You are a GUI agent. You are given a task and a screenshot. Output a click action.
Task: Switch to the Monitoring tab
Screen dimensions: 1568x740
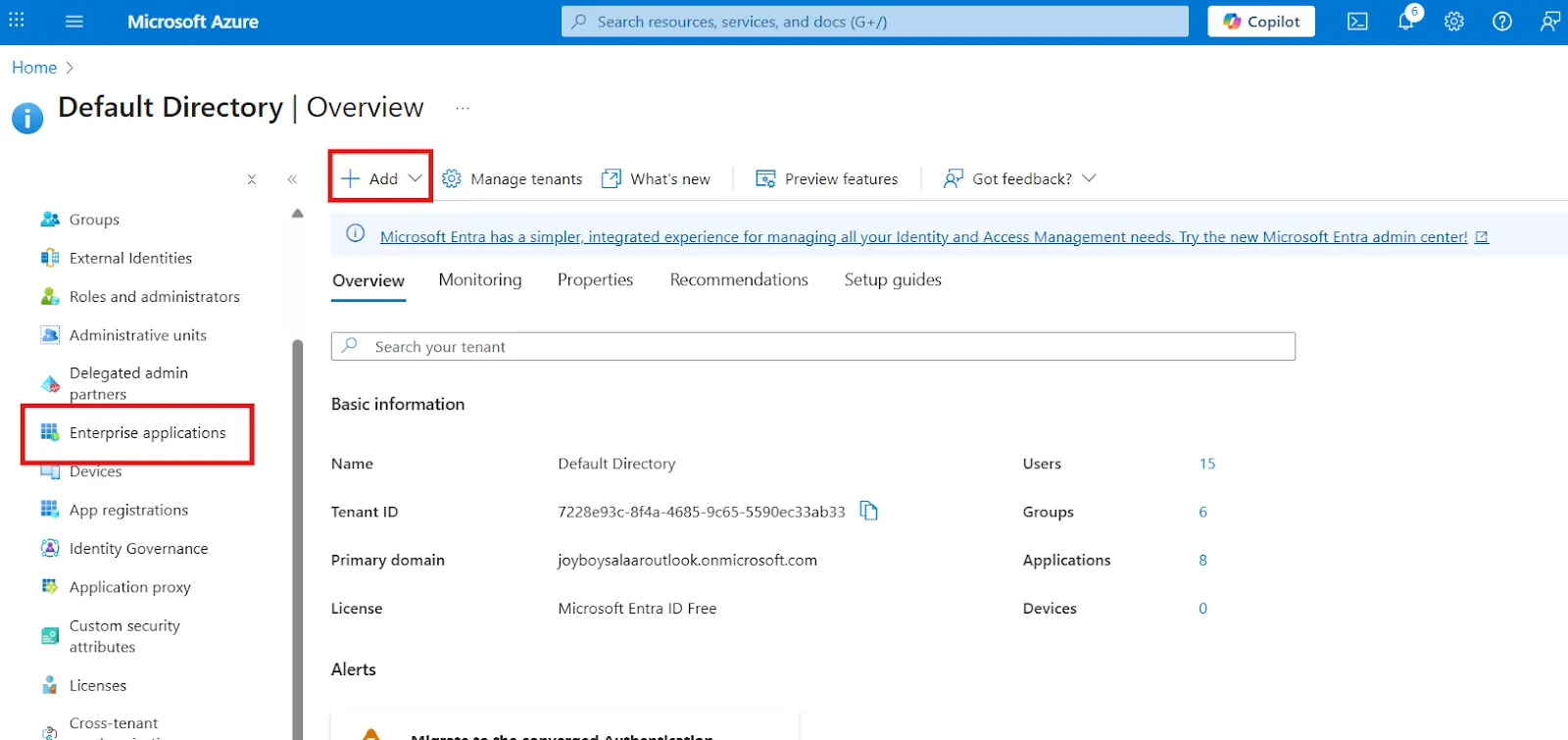click(x=480, y=280)
